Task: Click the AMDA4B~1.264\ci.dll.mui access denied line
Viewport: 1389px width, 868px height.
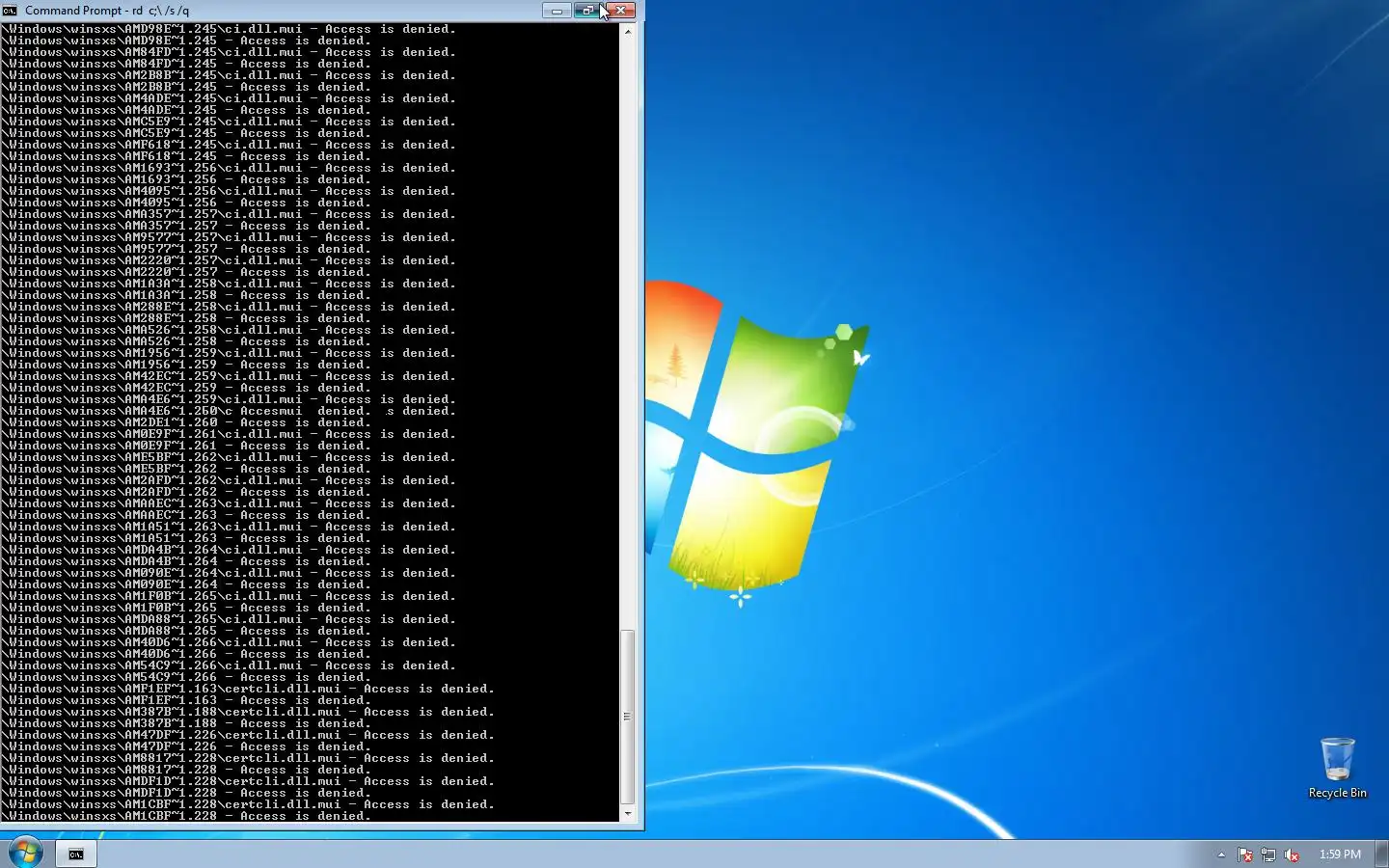Action: [229, 550]
